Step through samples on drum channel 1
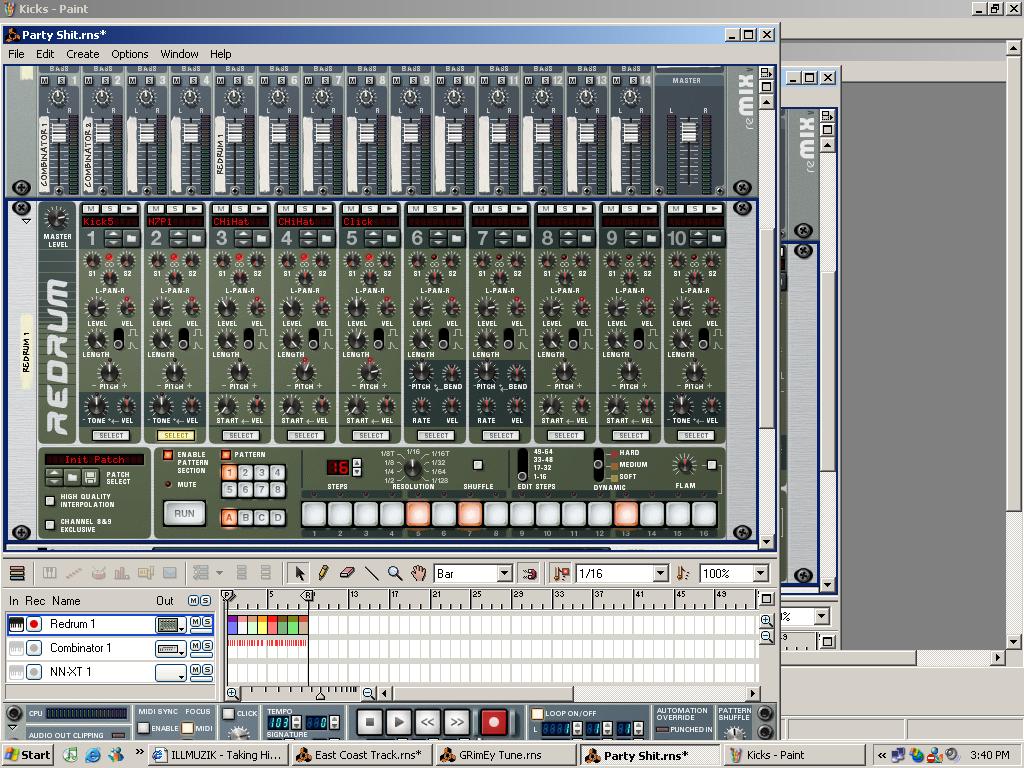1024x768 pixels. tap(113, 238)
